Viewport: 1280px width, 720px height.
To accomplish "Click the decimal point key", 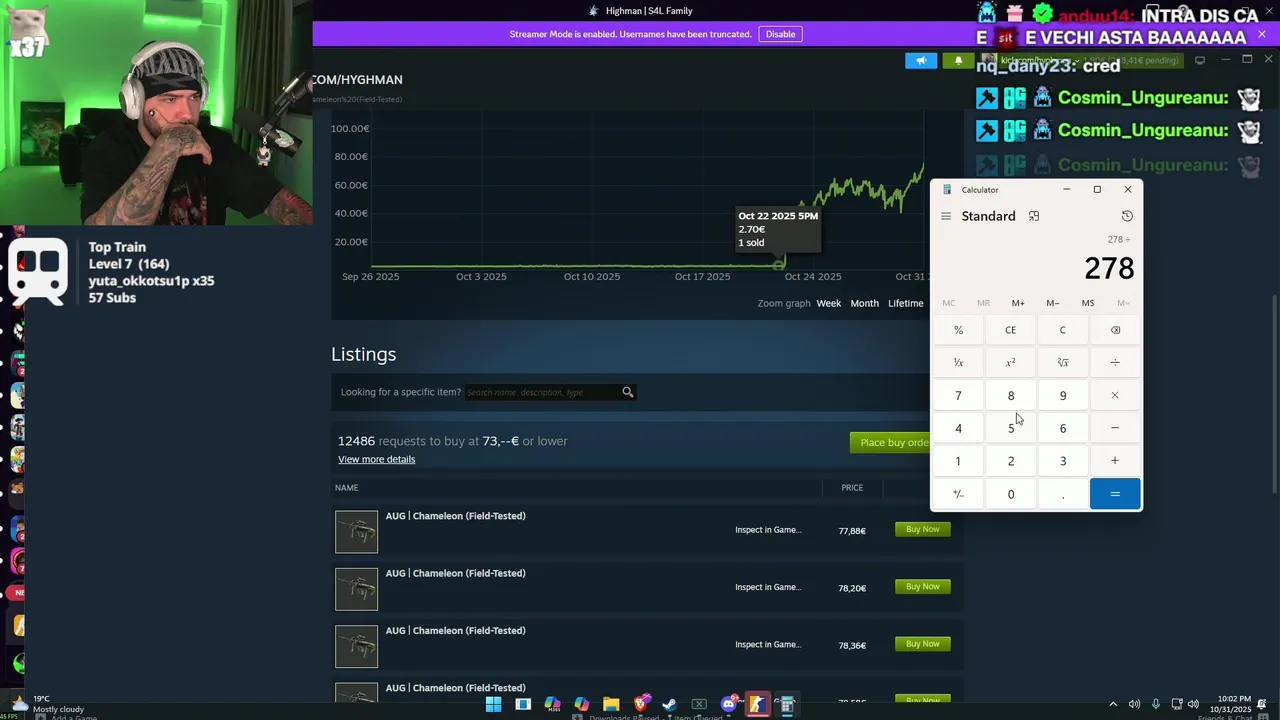I will pyautogui.click(x=1063, y=494).
